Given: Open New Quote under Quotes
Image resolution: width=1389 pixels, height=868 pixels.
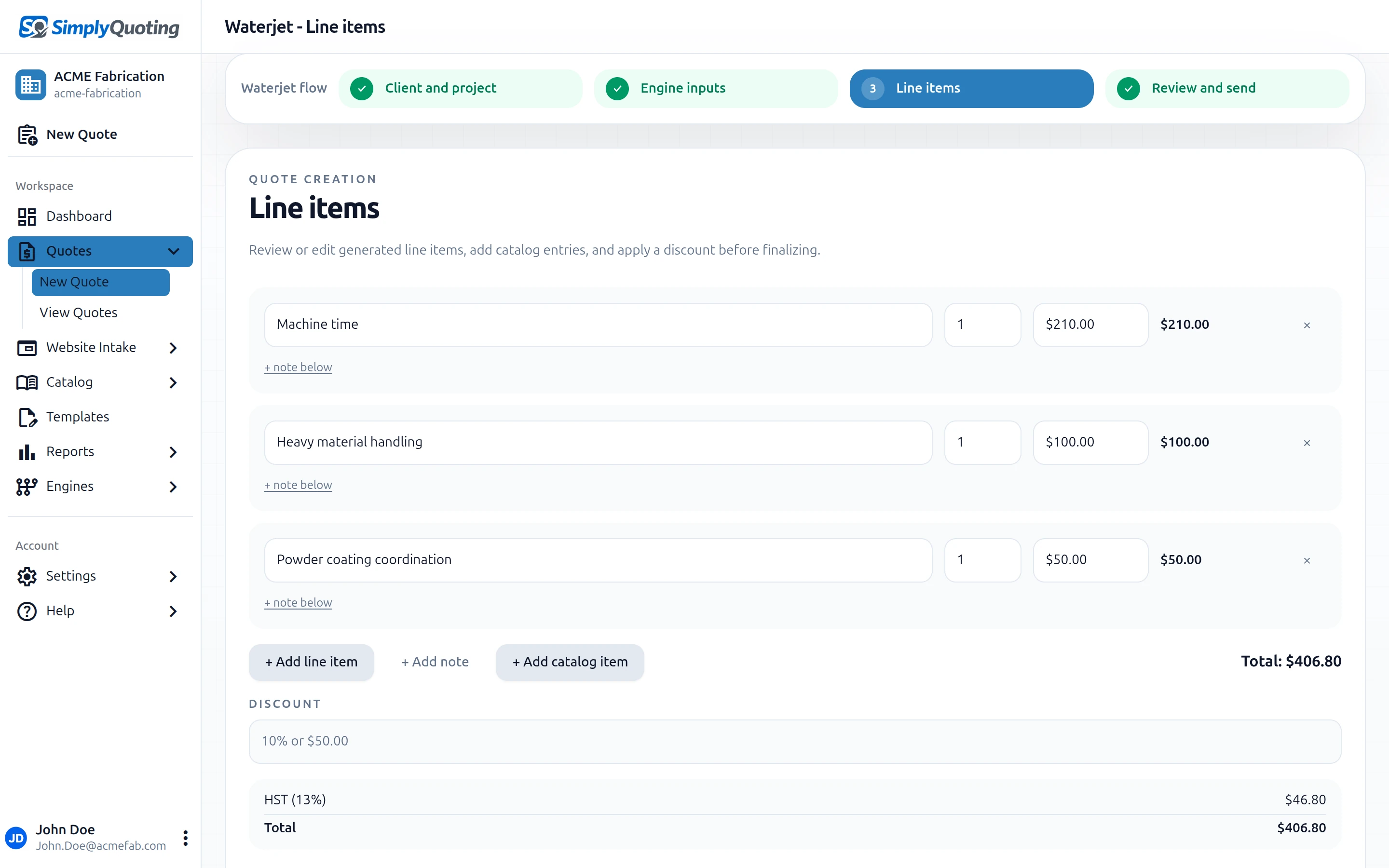Looking at the screenshot, I should (x=100, y=282).
